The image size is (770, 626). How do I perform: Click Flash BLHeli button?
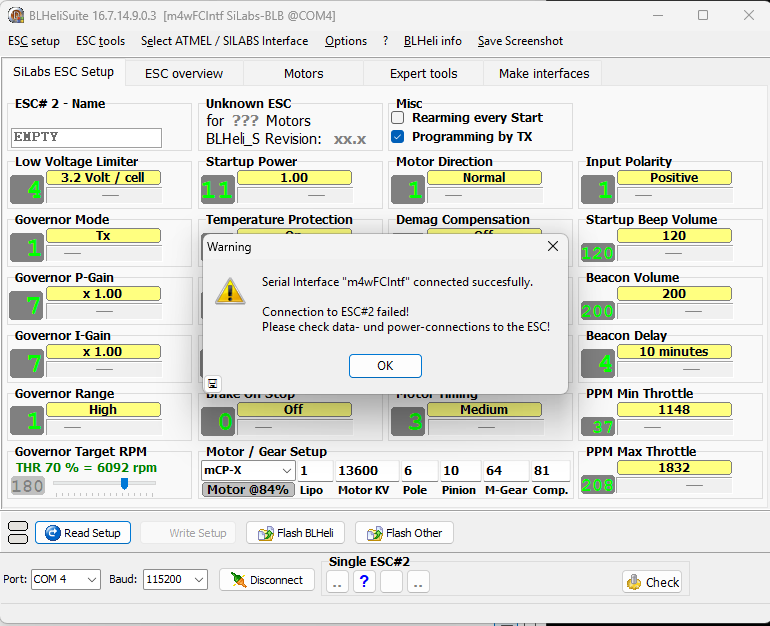[x=296, y=533]
